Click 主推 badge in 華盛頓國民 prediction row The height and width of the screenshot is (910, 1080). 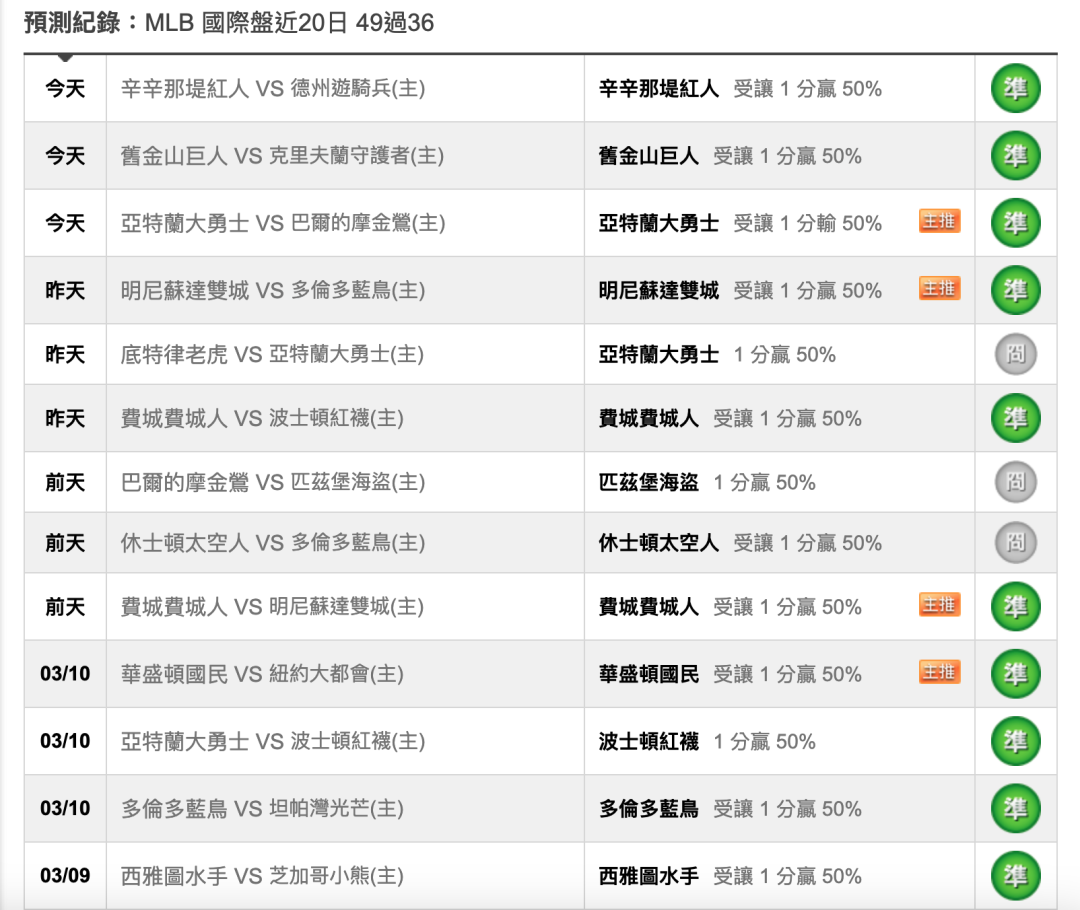(939, 672)
